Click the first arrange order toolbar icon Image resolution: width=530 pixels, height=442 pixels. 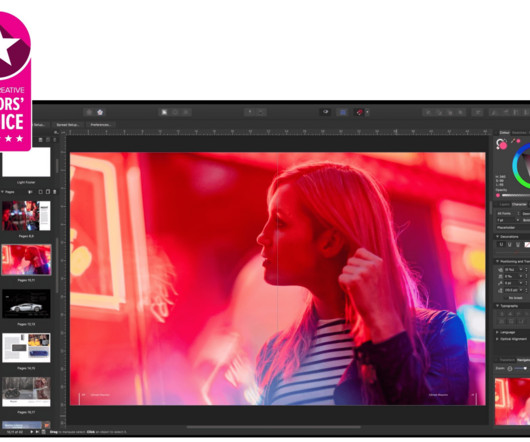(428, 112)
